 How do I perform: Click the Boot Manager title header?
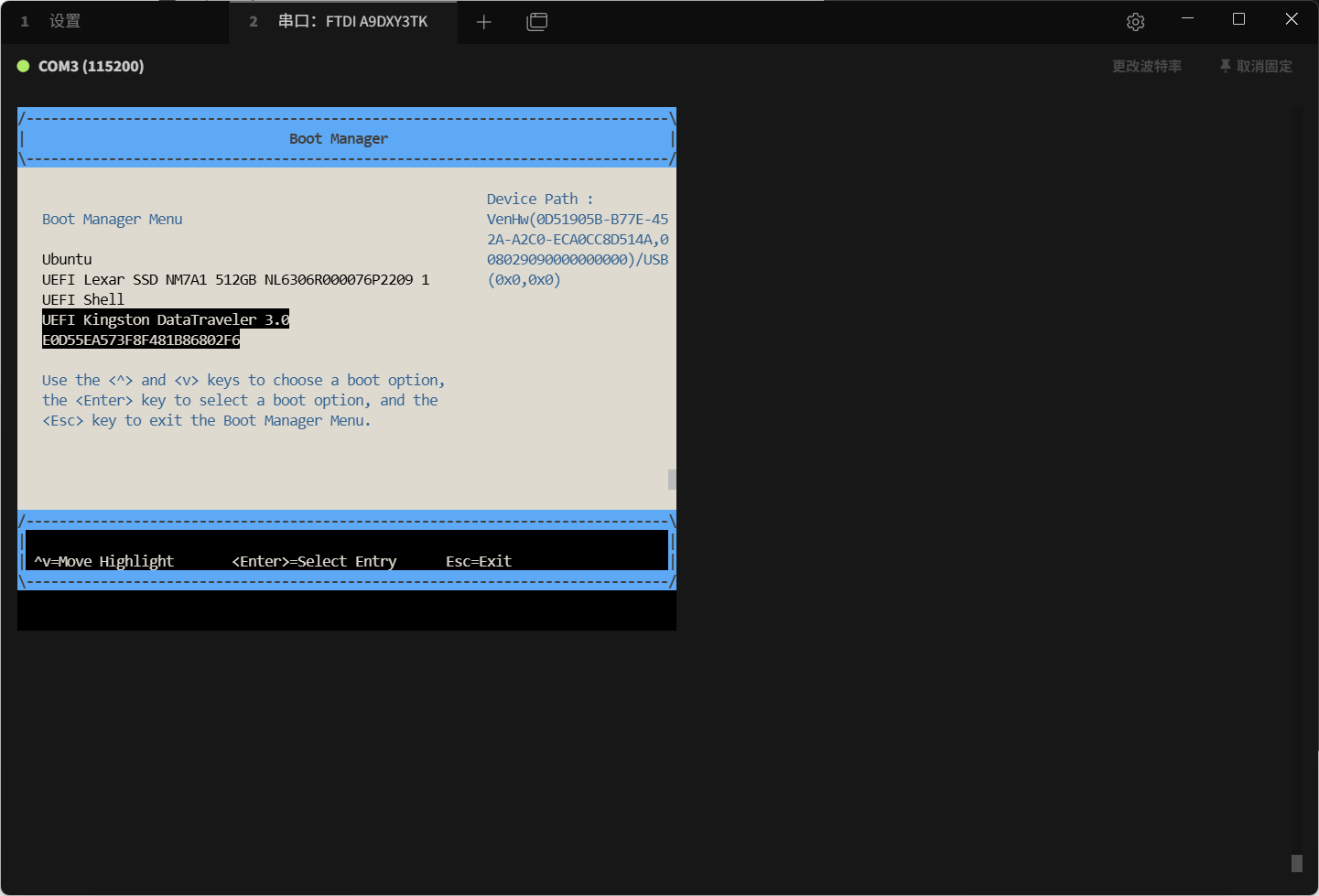339,138
